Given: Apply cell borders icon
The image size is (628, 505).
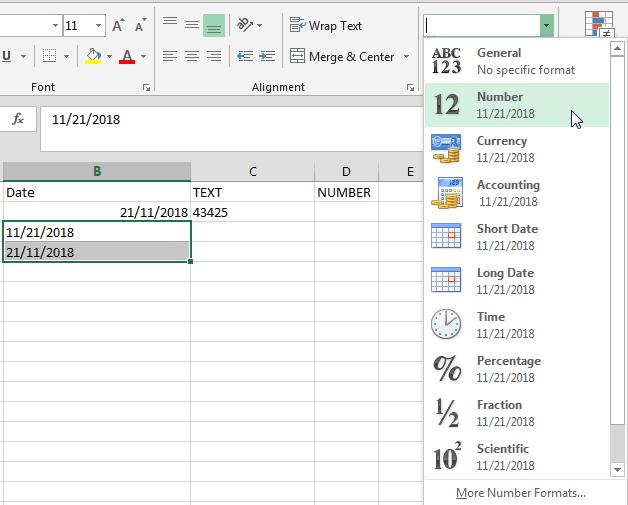Looking at the screenshot, I should [49, 56].
